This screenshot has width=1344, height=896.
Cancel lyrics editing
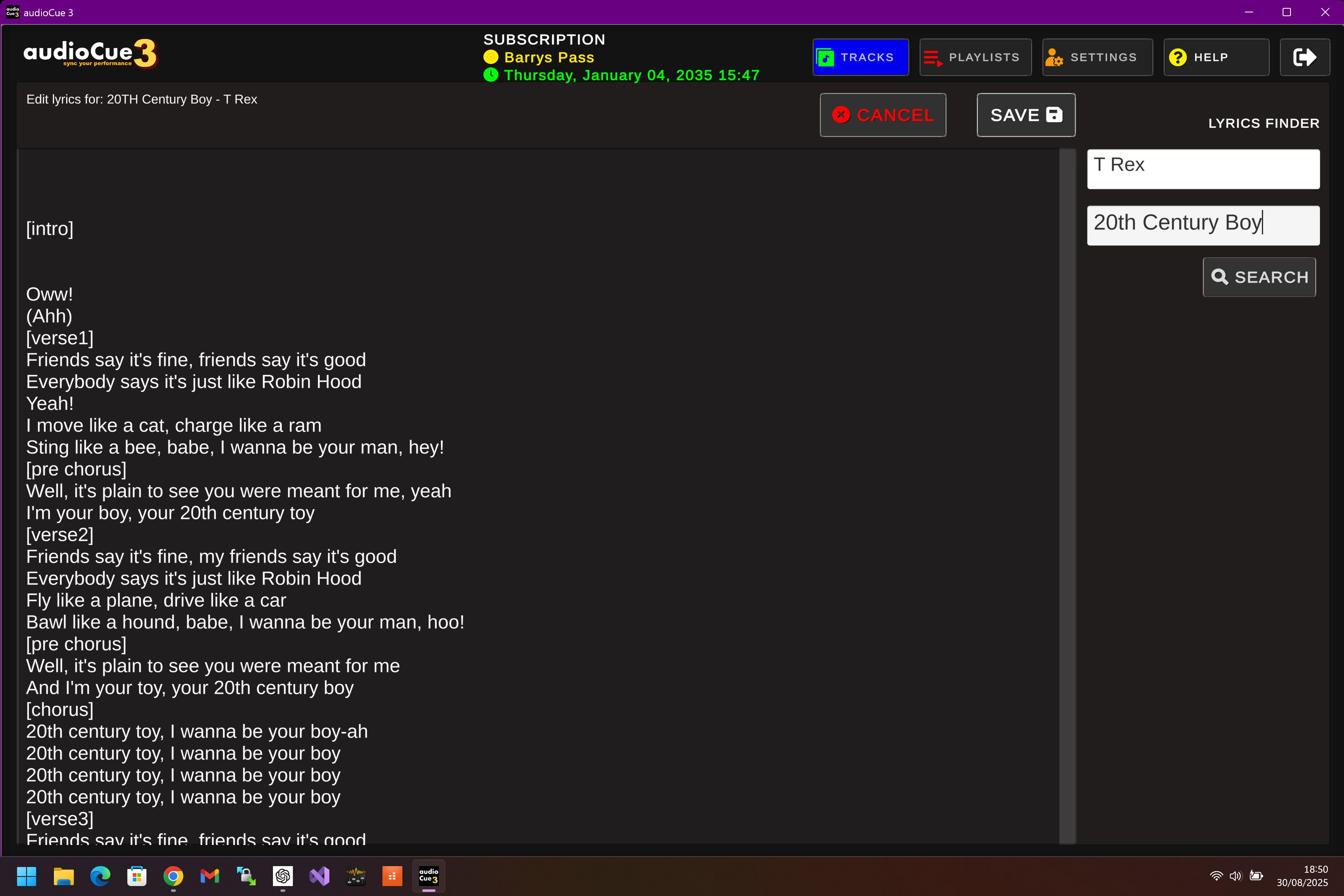coord(882,115)
